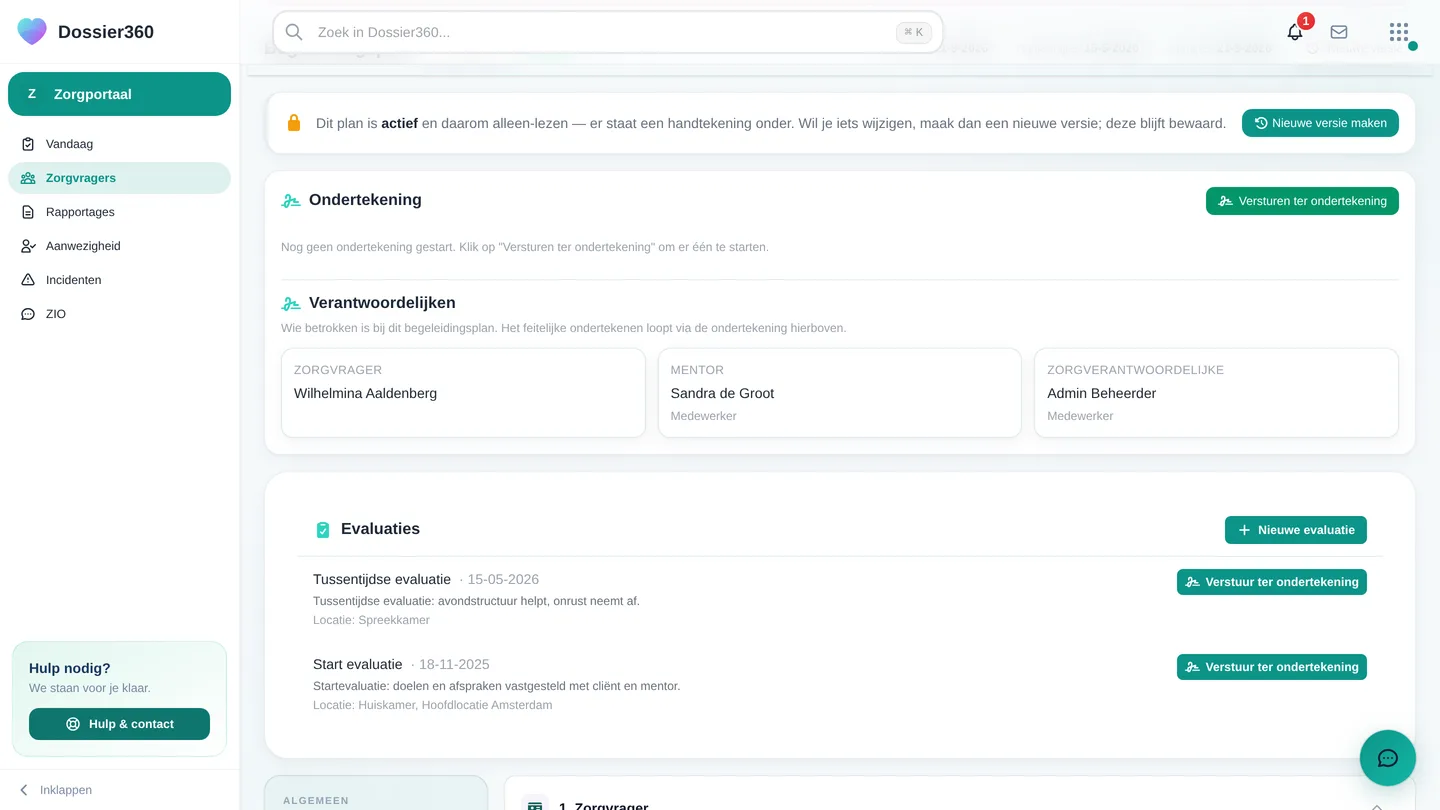This screenshot has width=1440, height=810.
Task: Click Hulp & contact button
Action: (119, 724)
